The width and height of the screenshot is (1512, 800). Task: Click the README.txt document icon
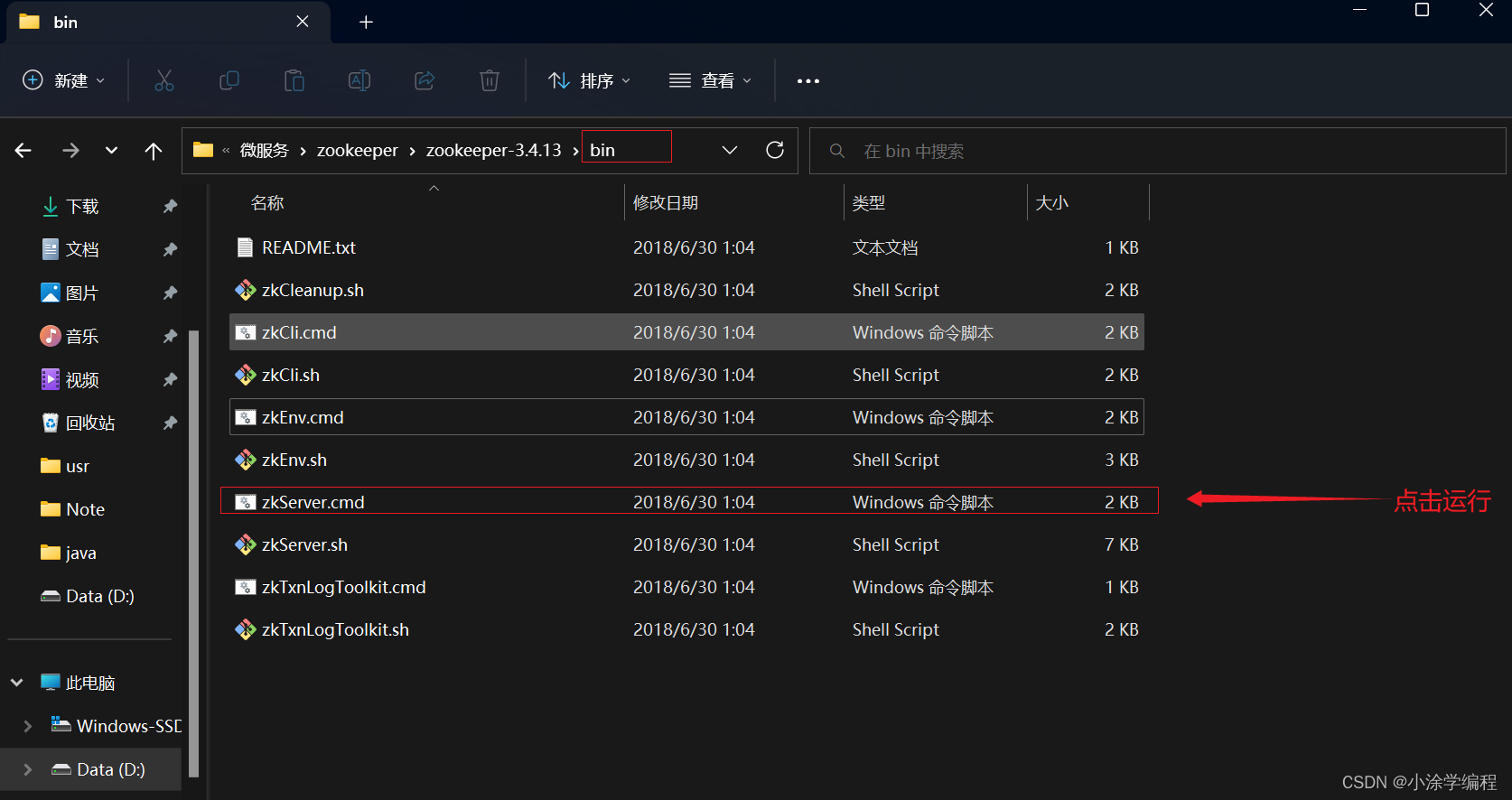click(245, 247)
